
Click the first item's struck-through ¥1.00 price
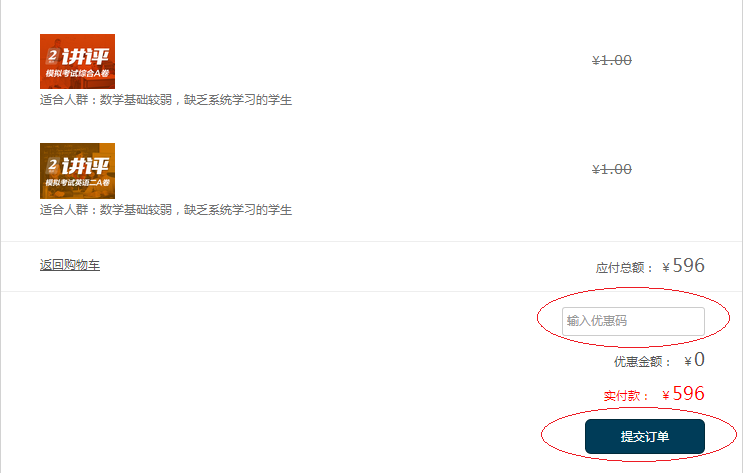point(612,60)
